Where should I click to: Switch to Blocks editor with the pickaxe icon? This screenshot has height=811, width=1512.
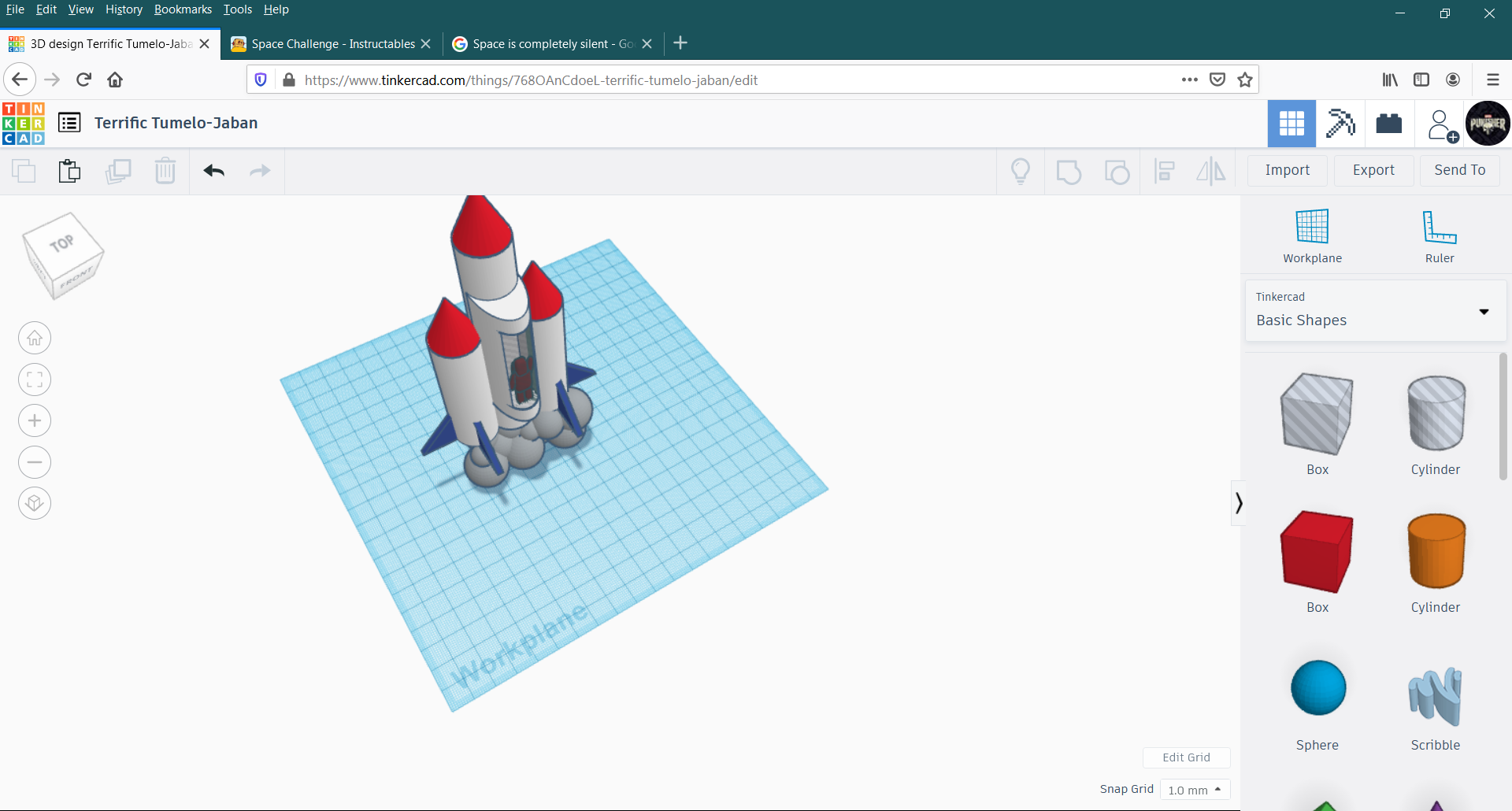[x=1340, y=123]
